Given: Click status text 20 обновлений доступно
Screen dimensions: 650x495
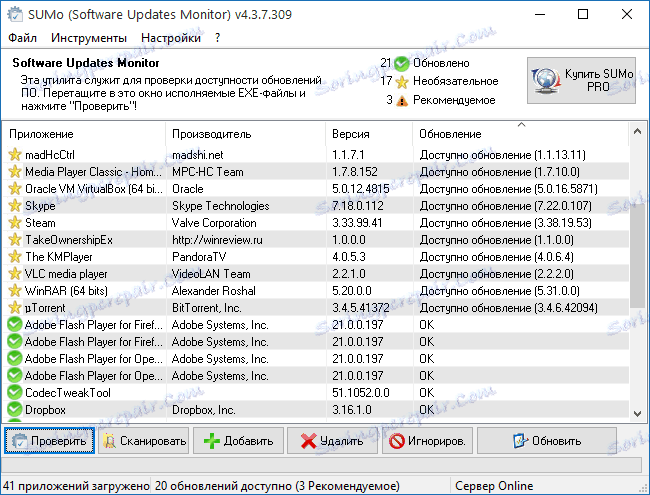Looking at the screenshot, I should pos(224,485).
